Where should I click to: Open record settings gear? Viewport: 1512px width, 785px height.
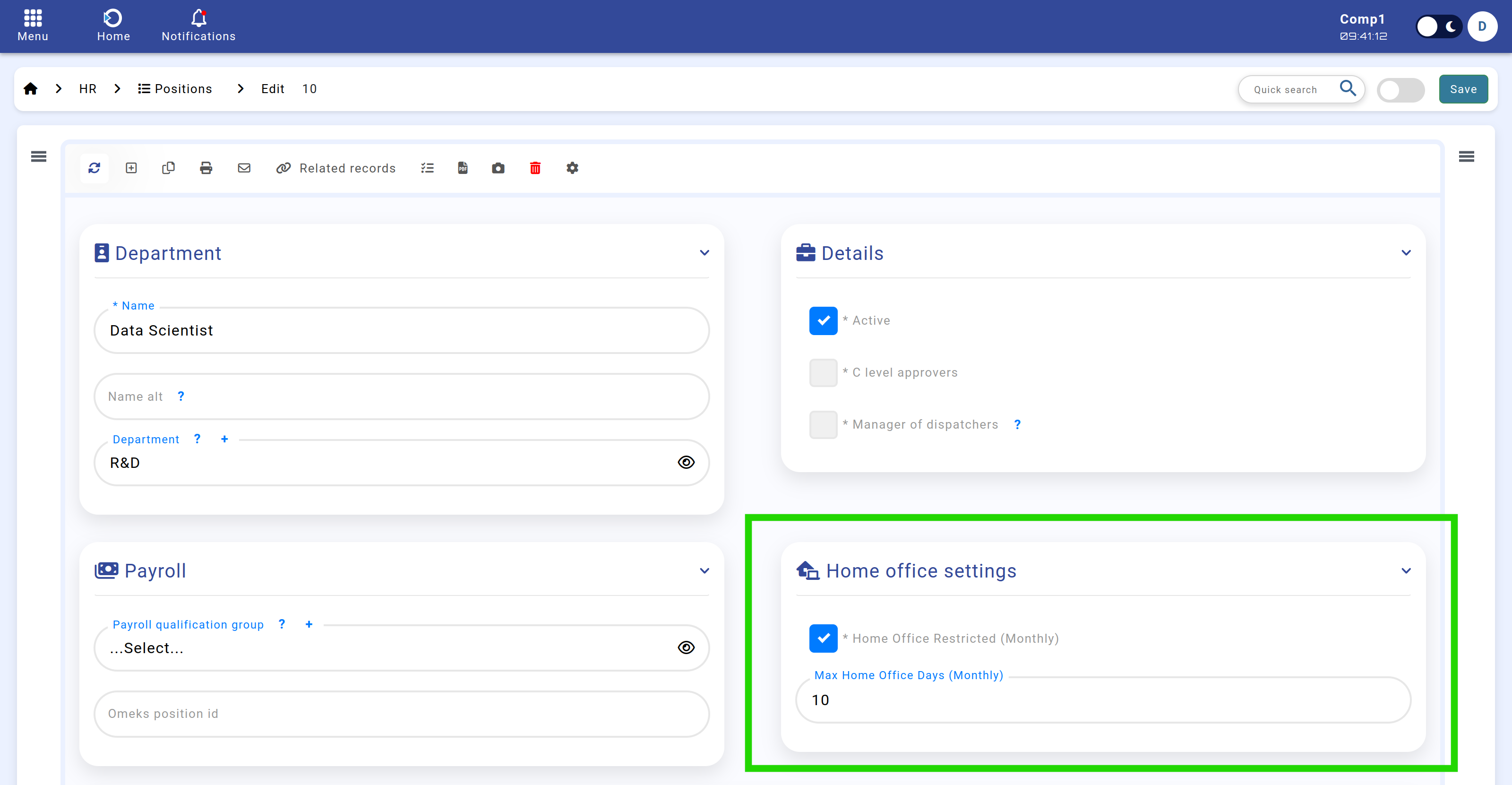pos(572,169)
